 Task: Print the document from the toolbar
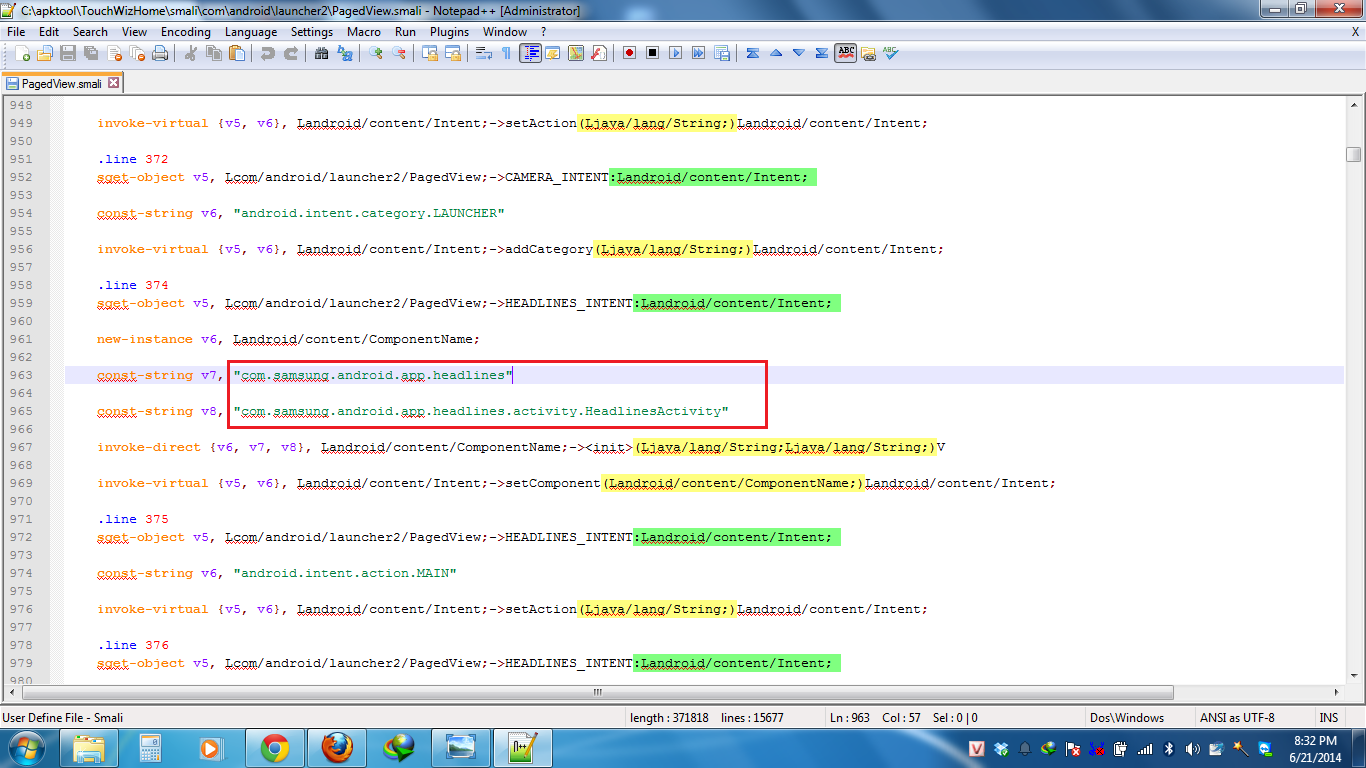pos(160,53)
